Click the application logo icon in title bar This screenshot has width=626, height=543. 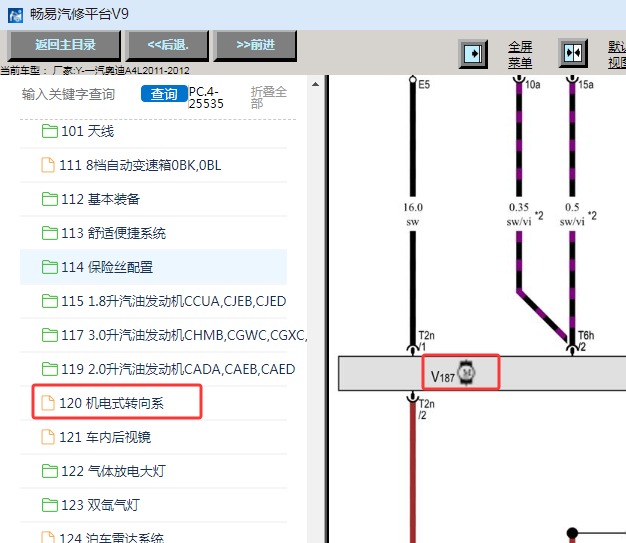(x=15, y=15)
